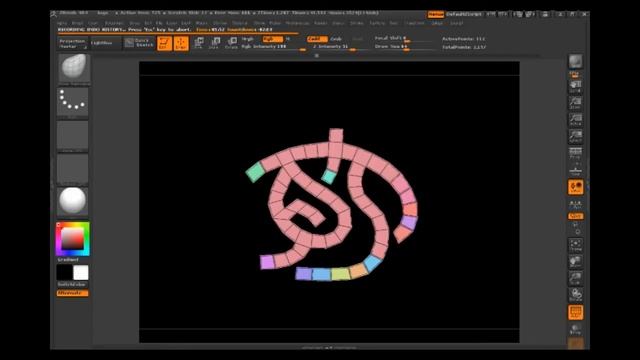Select the Move transform icon in top shelf

[199, 43]
